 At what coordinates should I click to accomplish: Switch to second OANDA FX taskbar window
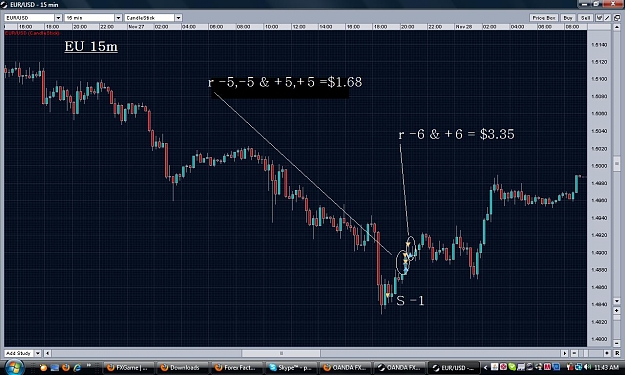click(x=399, y=367)
